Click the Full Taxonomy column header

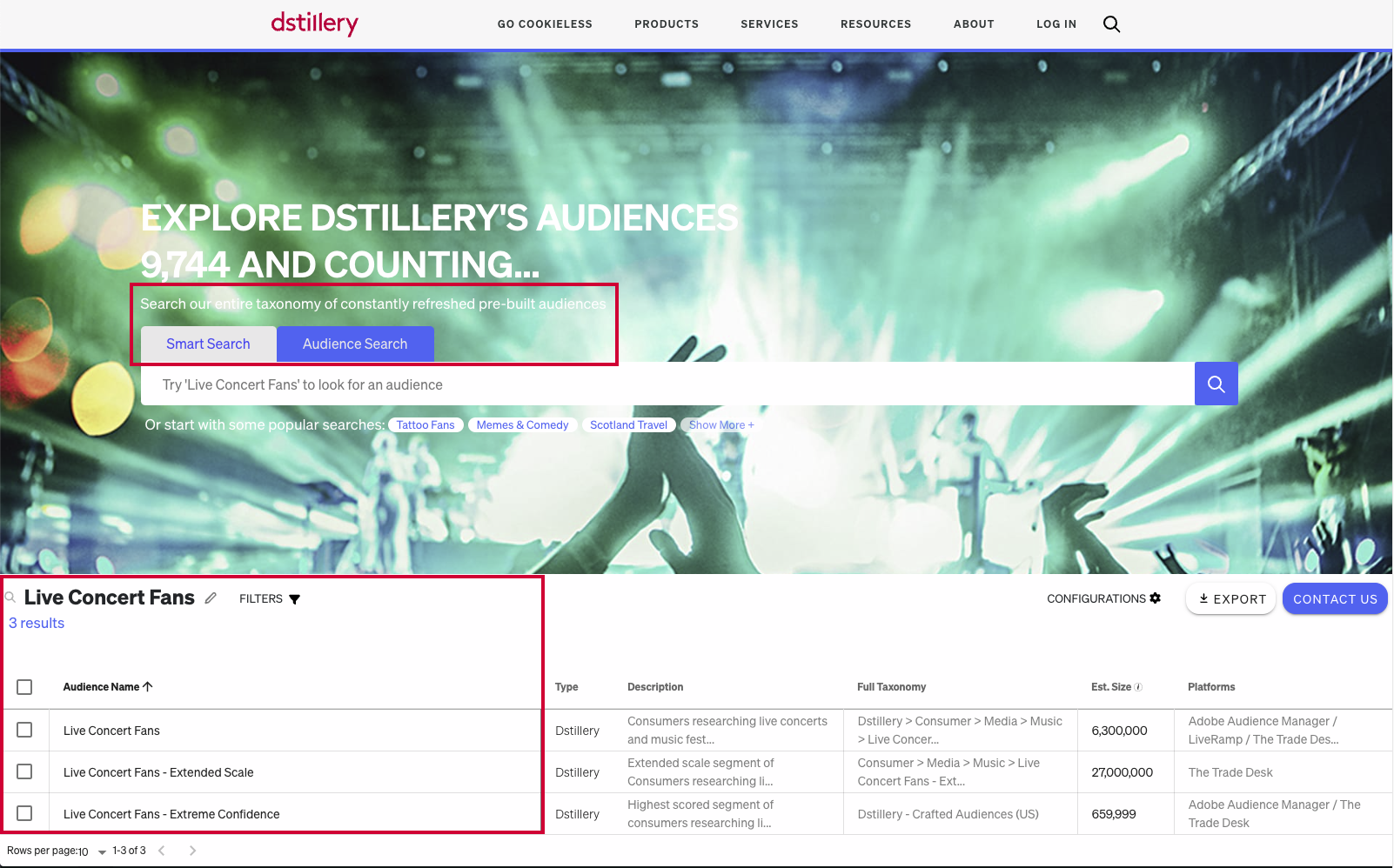pyautogui.click(x=891, y=687)
